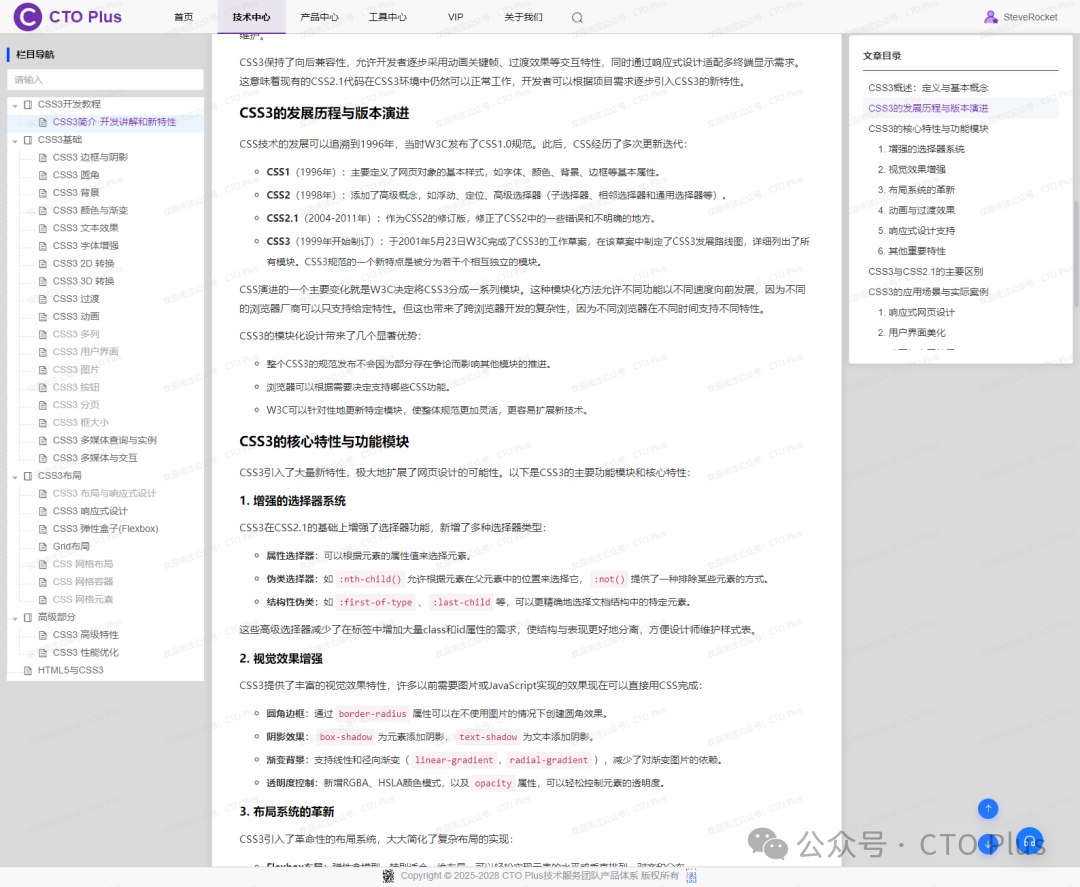Open CSS3 边框与阴影 tree item
The width and height of the screenshot is (1080, 887).
pos(90,158)
